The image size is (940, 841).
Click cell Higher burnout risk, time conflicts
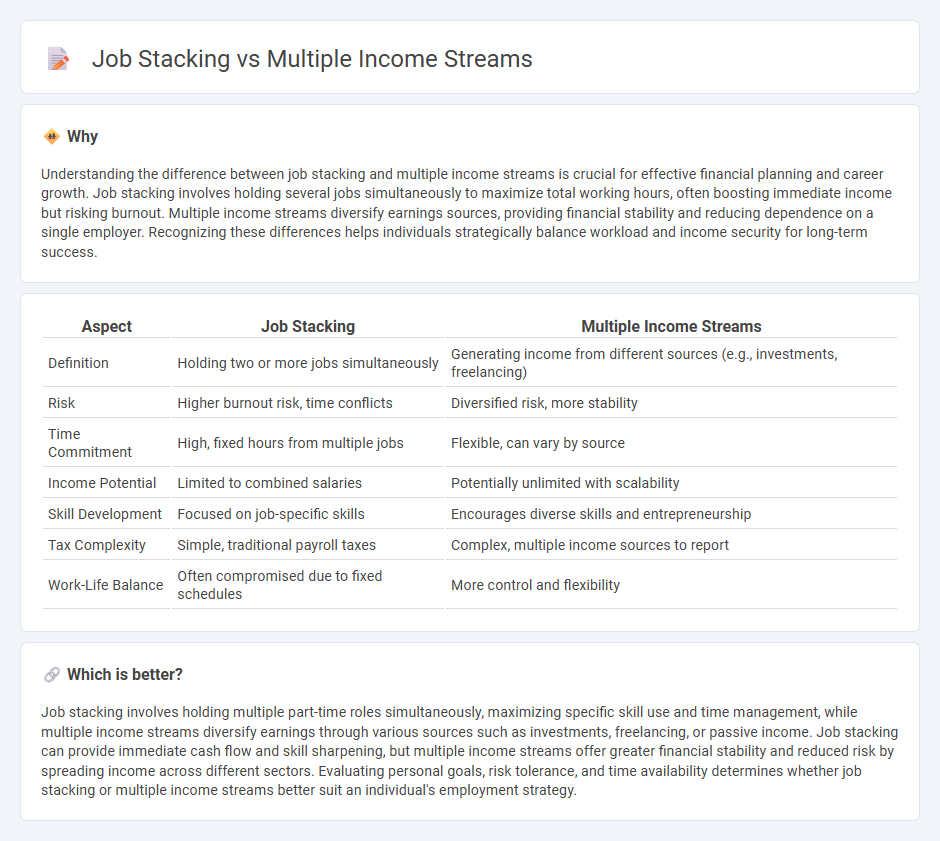308,403
